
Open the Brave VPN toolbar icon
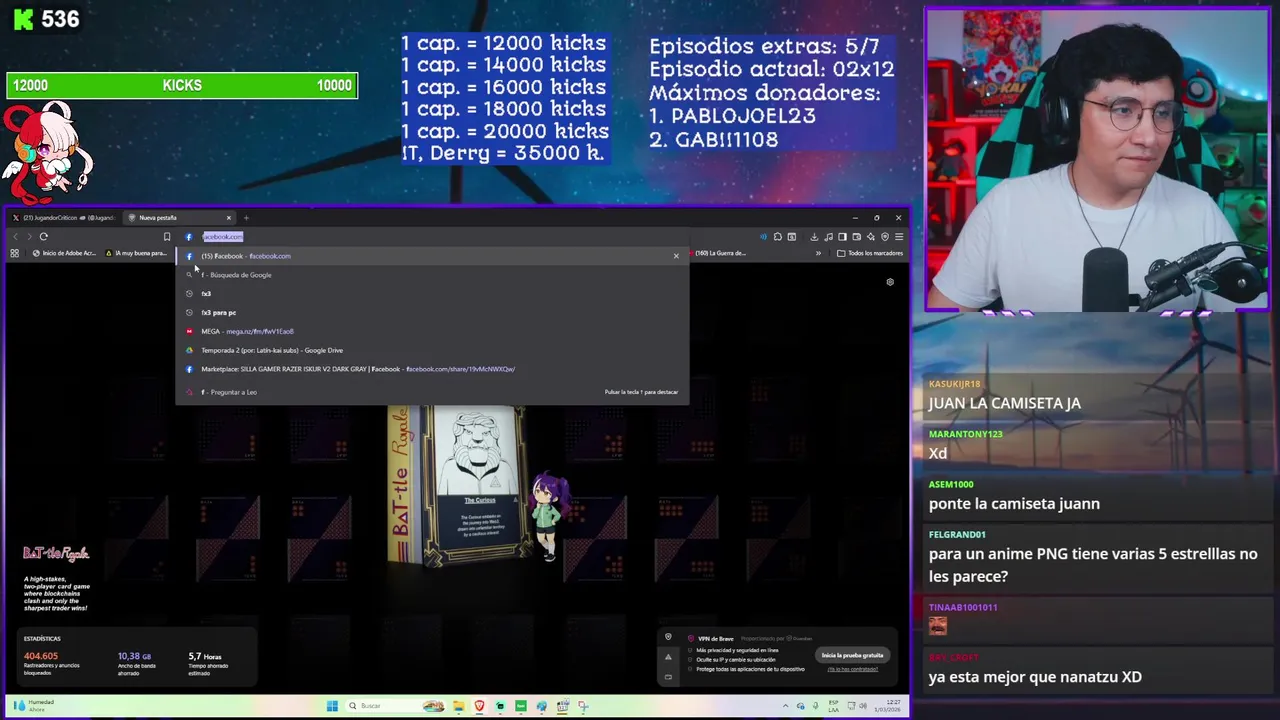pos(885,237)
